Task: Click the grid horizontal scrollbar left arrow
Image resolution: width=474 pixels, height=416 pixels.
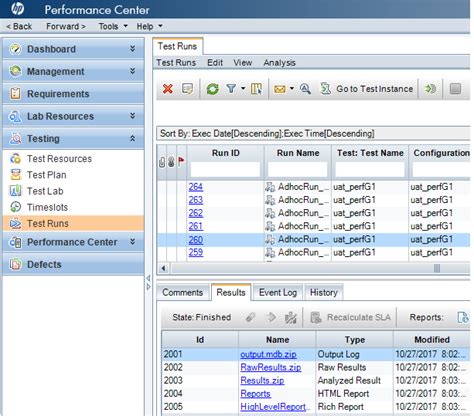Action: pos(163,268)
